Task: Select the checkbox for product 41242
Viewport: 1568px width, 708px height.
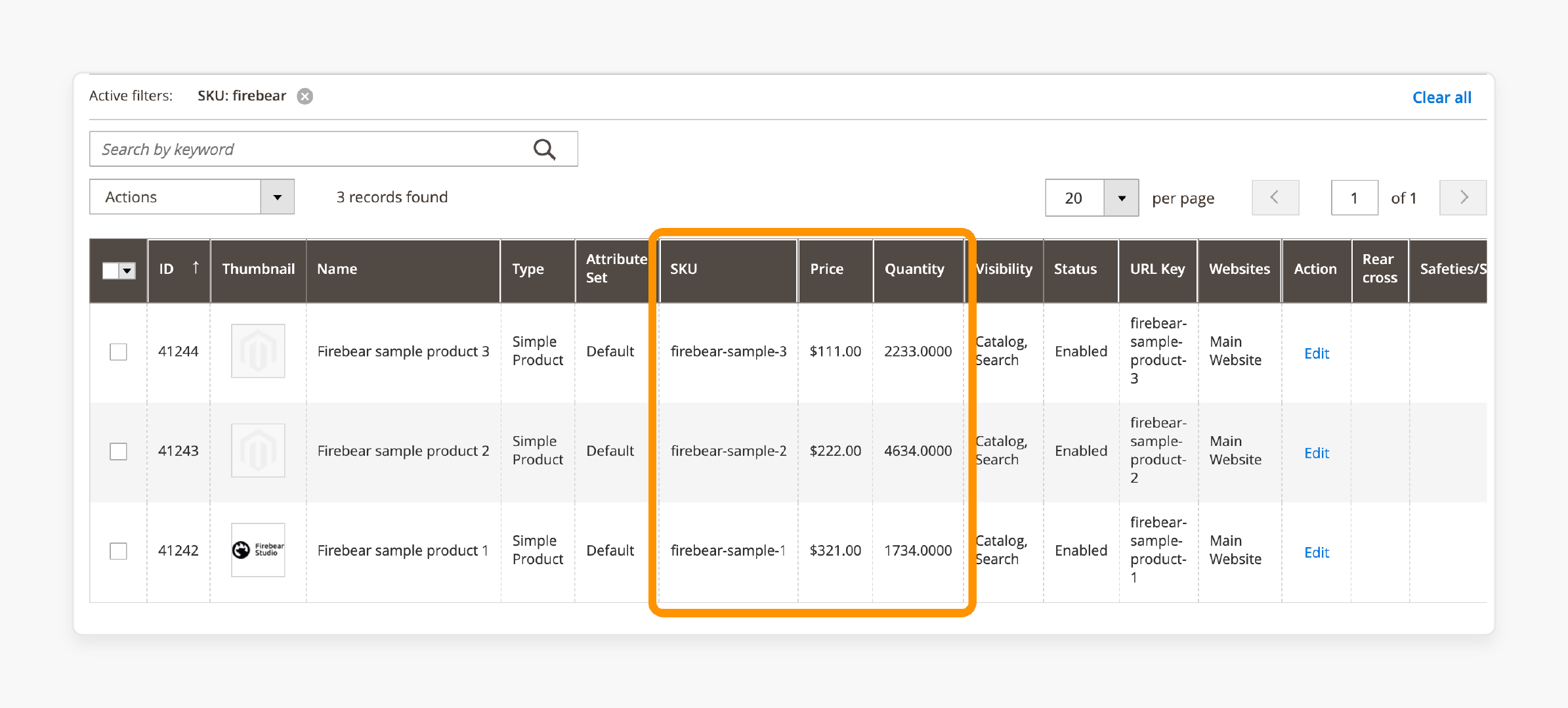Action: (x=117, y=551)
